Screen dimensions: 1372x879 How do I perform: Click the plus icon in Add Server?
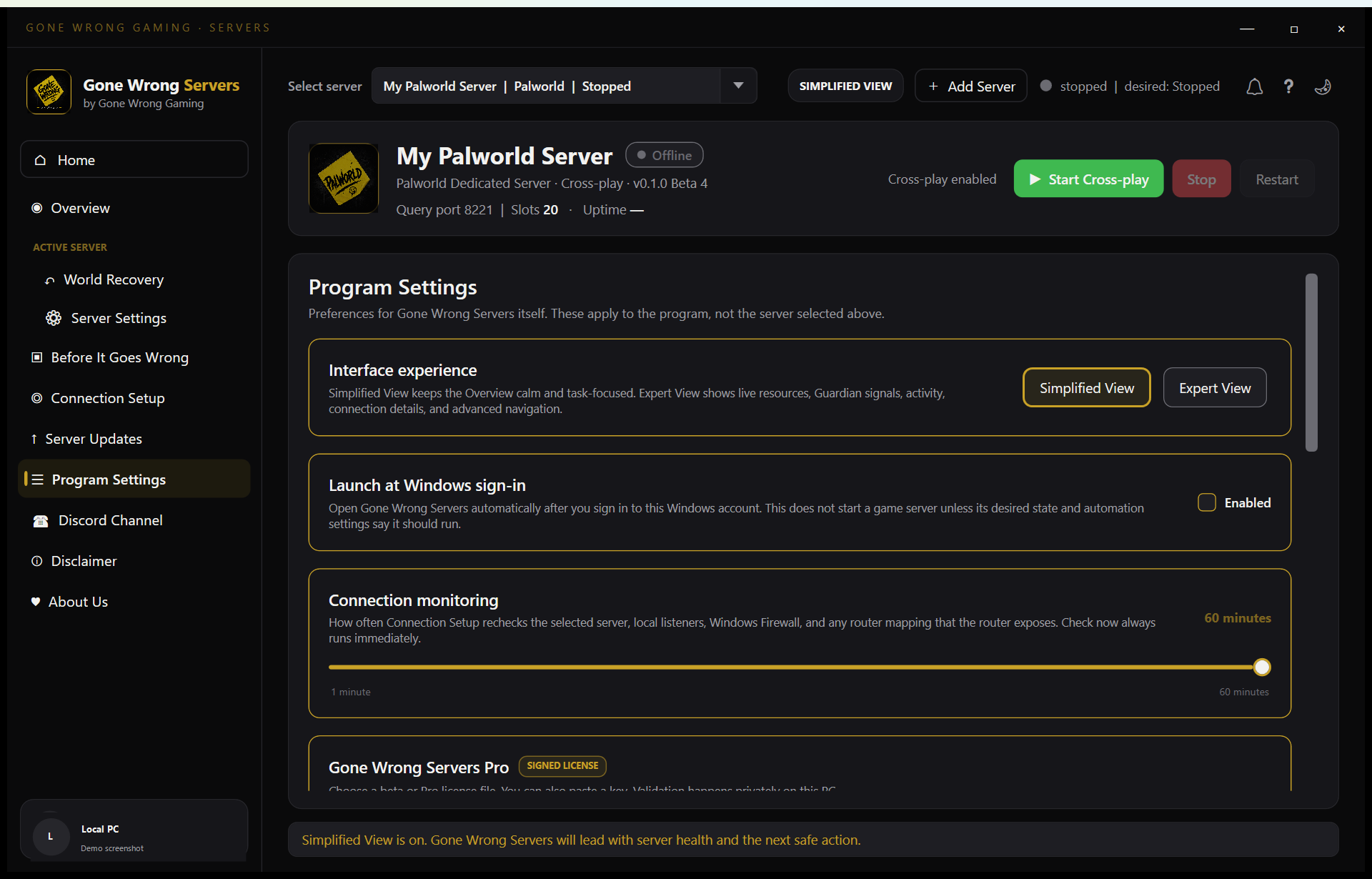(x=933, y=86)
